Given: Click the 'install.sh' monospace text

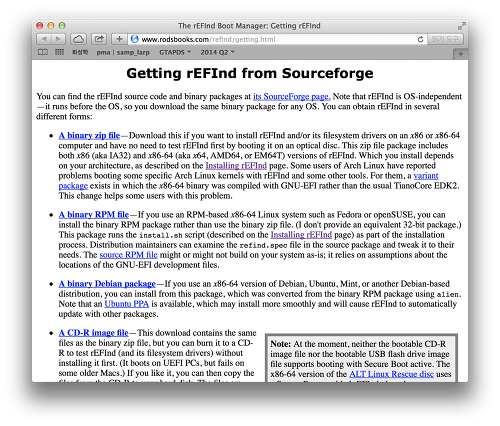Looking at the screenshot, I should coord(160,235).
